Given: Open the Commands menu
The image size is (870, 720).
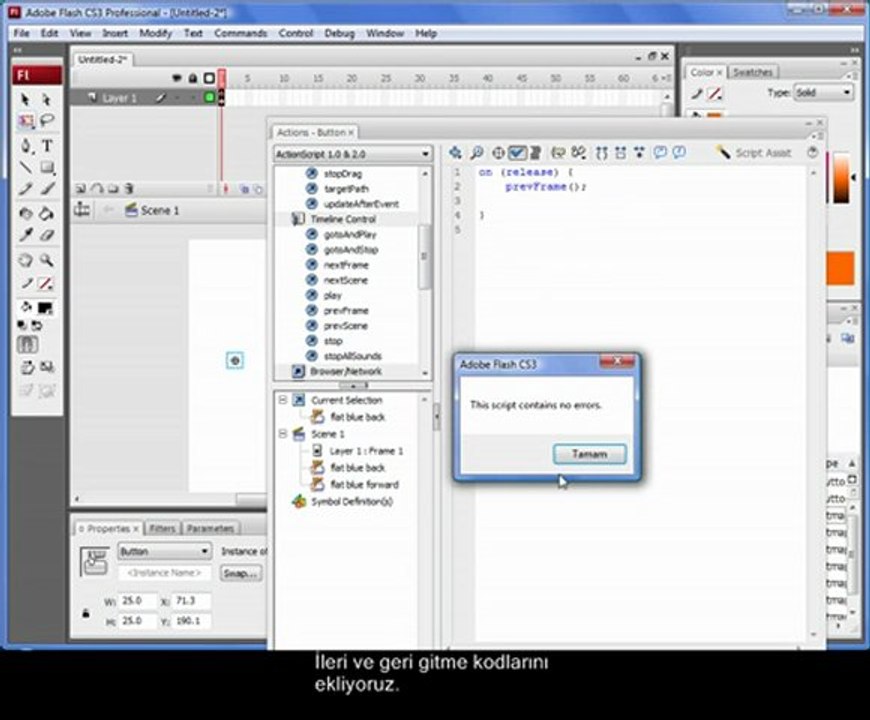Looking at the screenshot, I should (x=240, y=33).
